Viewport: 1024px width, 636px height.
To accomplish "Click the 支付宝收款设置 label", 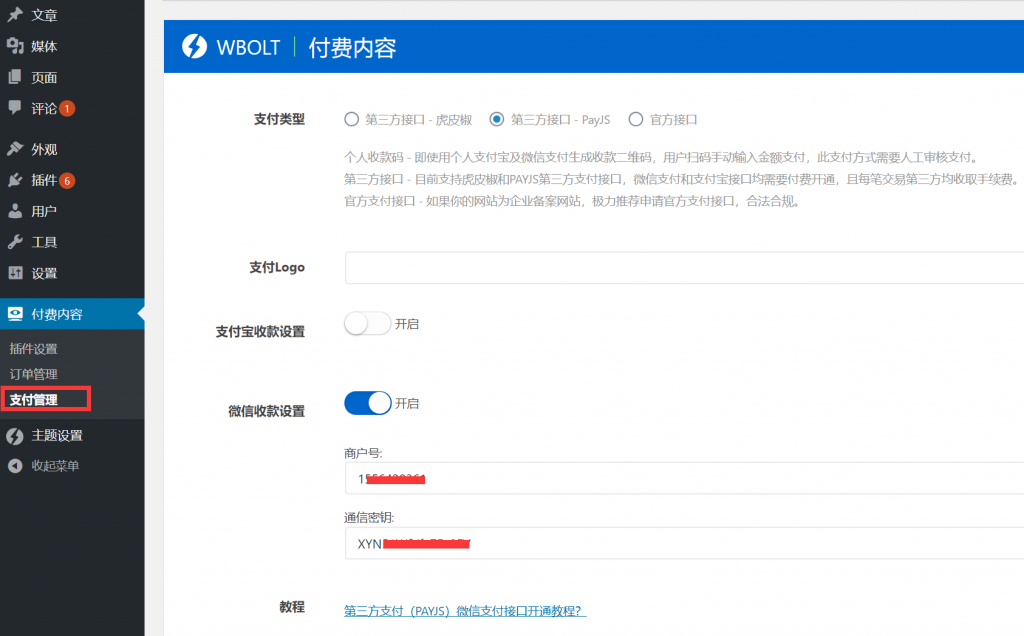I will coord(260,332).
